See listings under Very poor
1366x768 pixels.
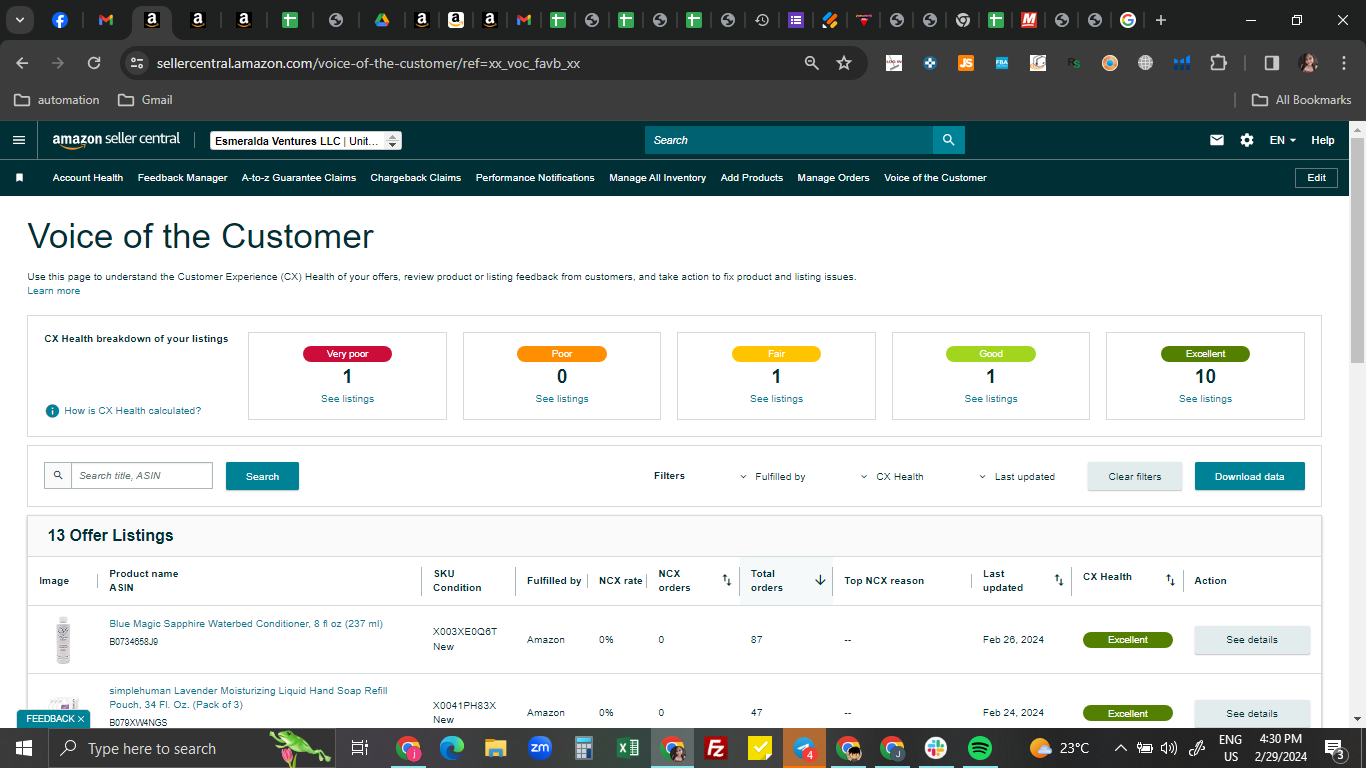click(x=347, y=399)
